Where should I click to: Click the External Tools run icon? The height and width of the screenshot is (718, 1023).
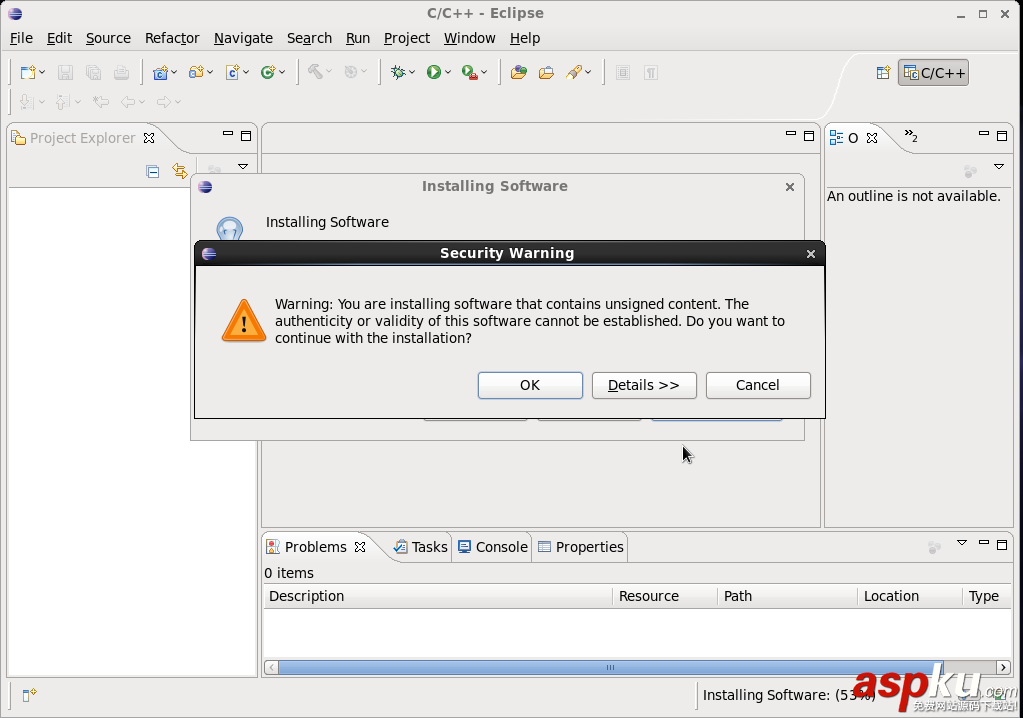click(469, 72)
